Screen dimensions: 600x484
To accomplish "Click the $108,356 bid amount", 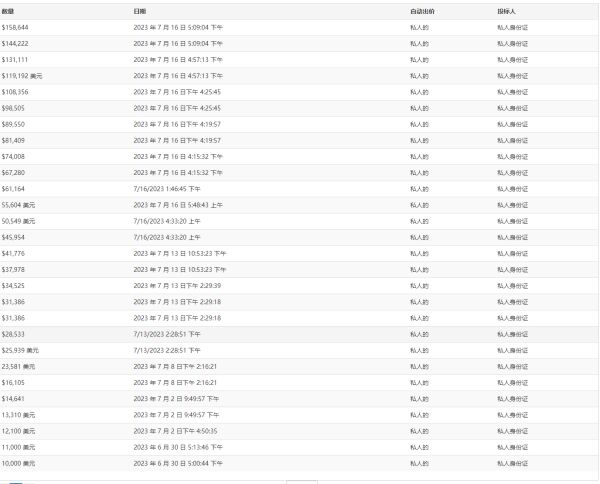I will click(x=16, y=92).
